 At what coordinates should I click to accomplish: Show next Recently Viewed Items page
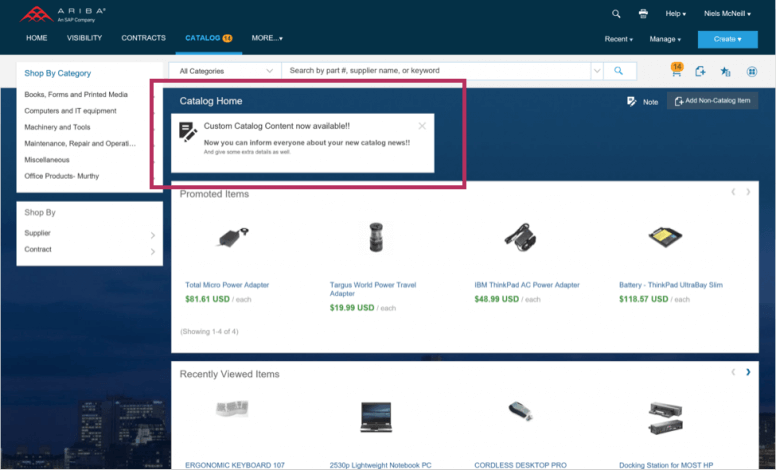point(748,372)
